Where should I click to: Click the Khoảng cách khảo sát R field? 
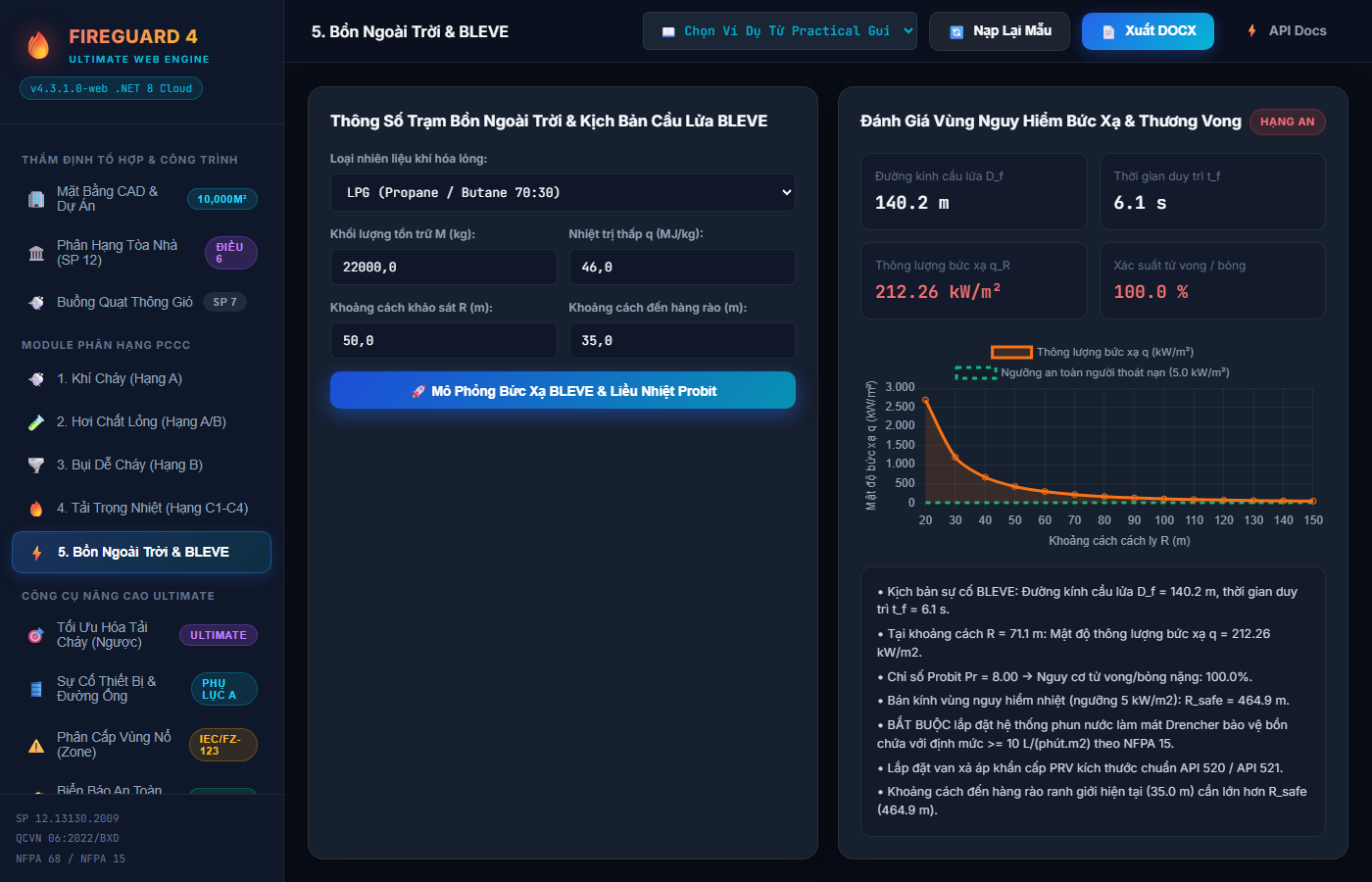(443, 340)
